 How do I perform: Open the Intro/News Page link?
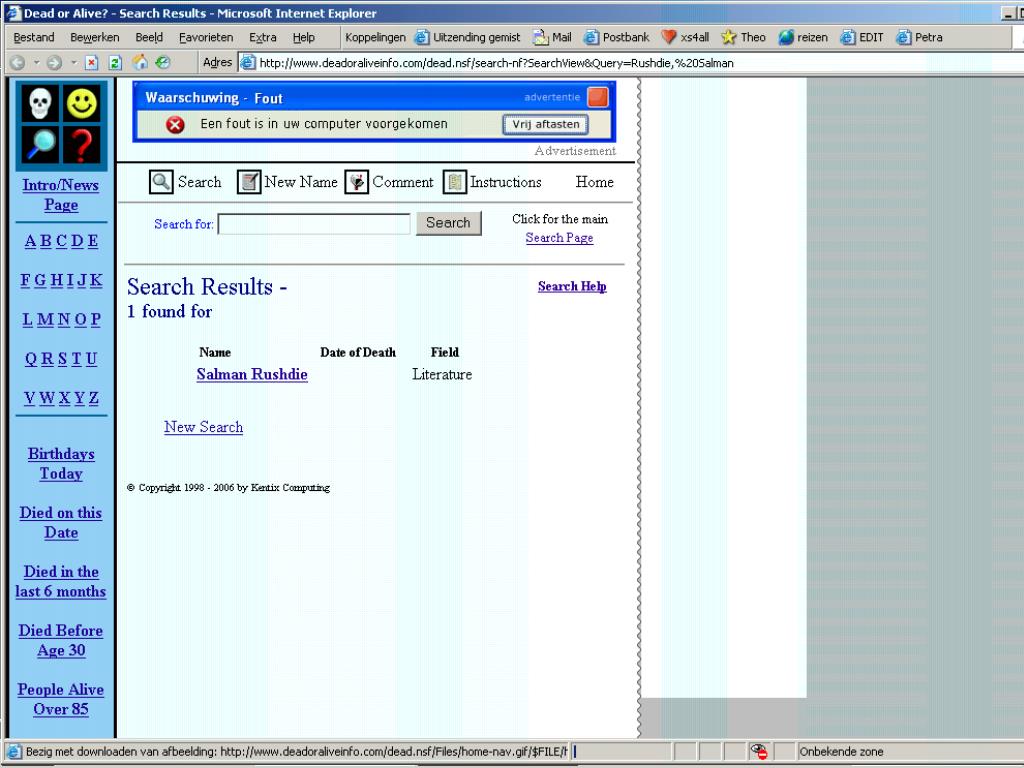tap(61, 195)
